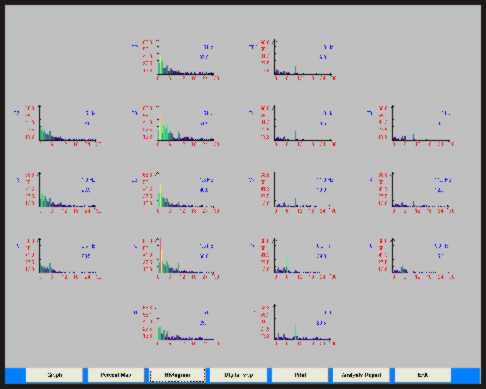This screenshot has width=486, height=389.
Task: Open the top row's right sparse histogram
Action: click(x=293, y=60)
